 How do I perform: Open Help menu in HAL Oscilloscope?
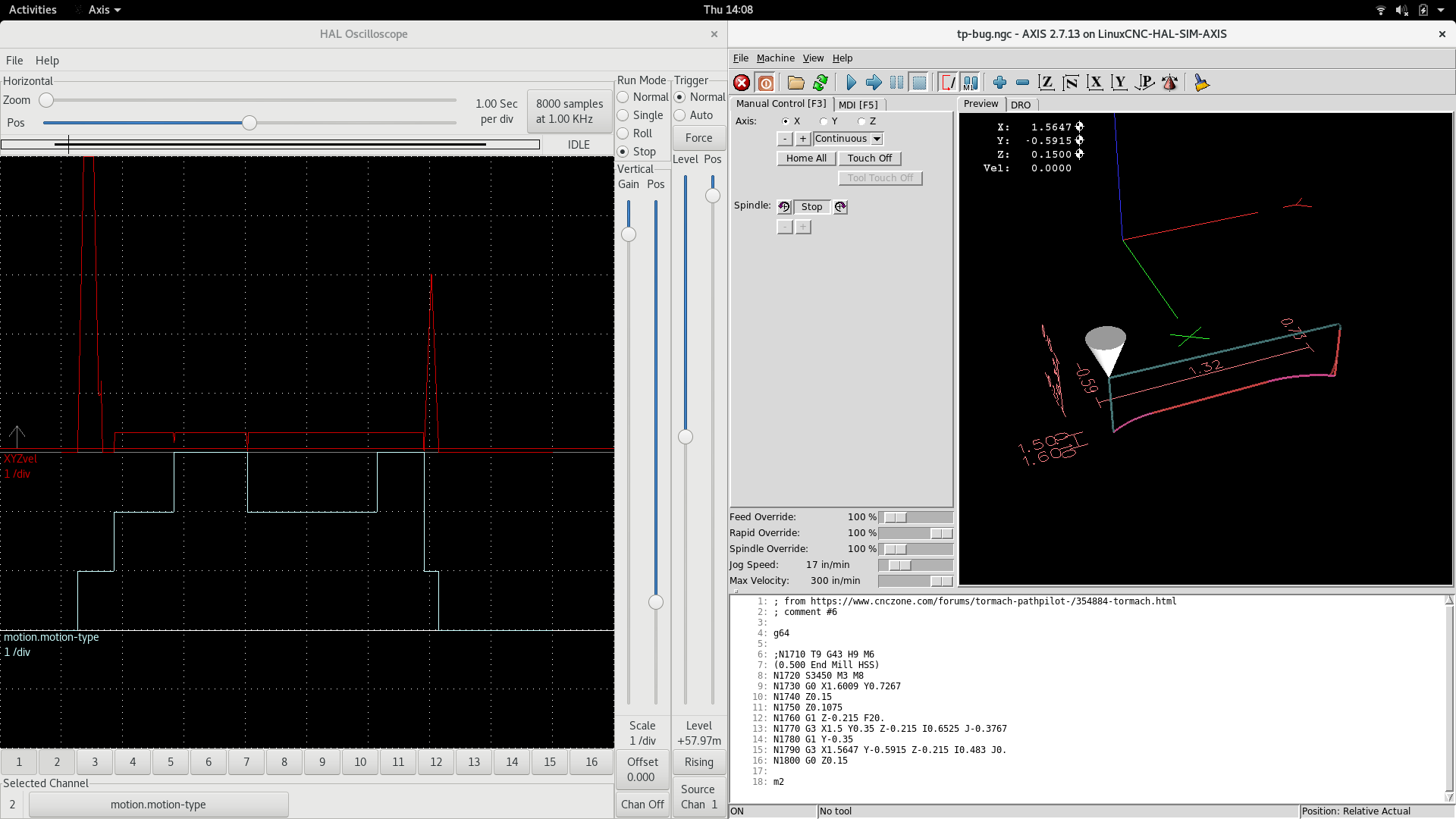47,61
